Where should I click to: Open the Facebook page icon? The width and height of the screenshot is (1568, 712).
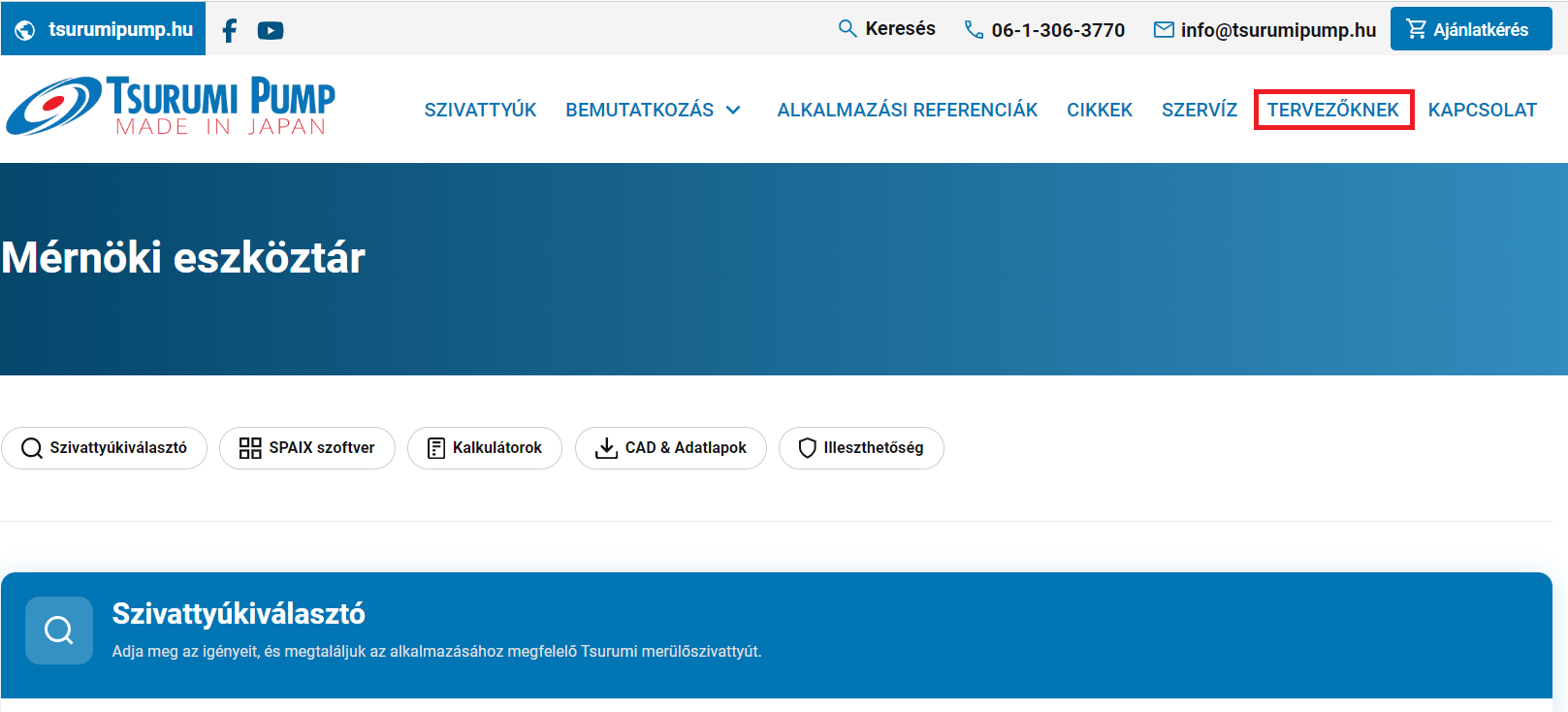point(230,30)
